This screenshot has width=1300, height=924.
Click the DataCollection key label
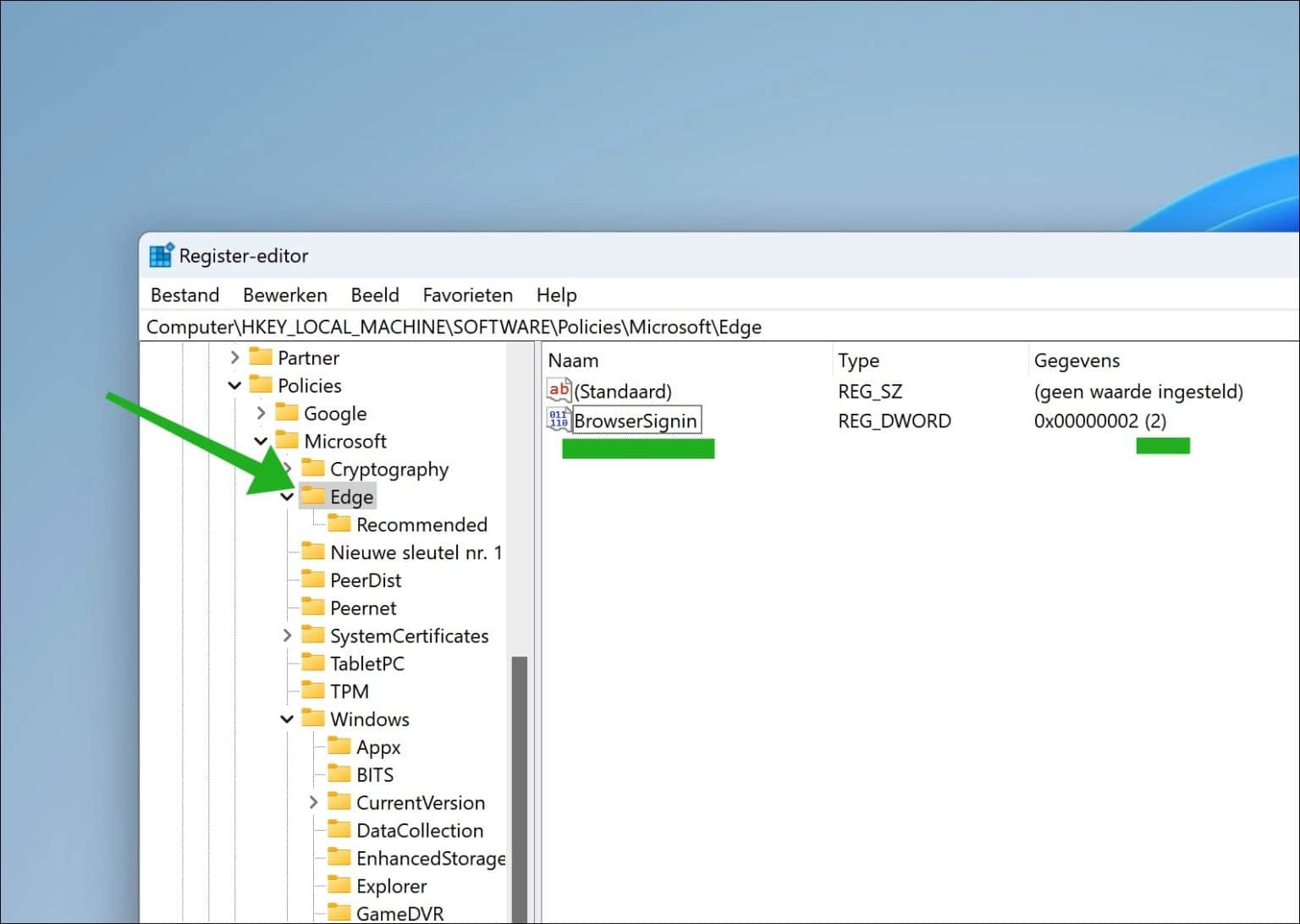pos(420,830)
